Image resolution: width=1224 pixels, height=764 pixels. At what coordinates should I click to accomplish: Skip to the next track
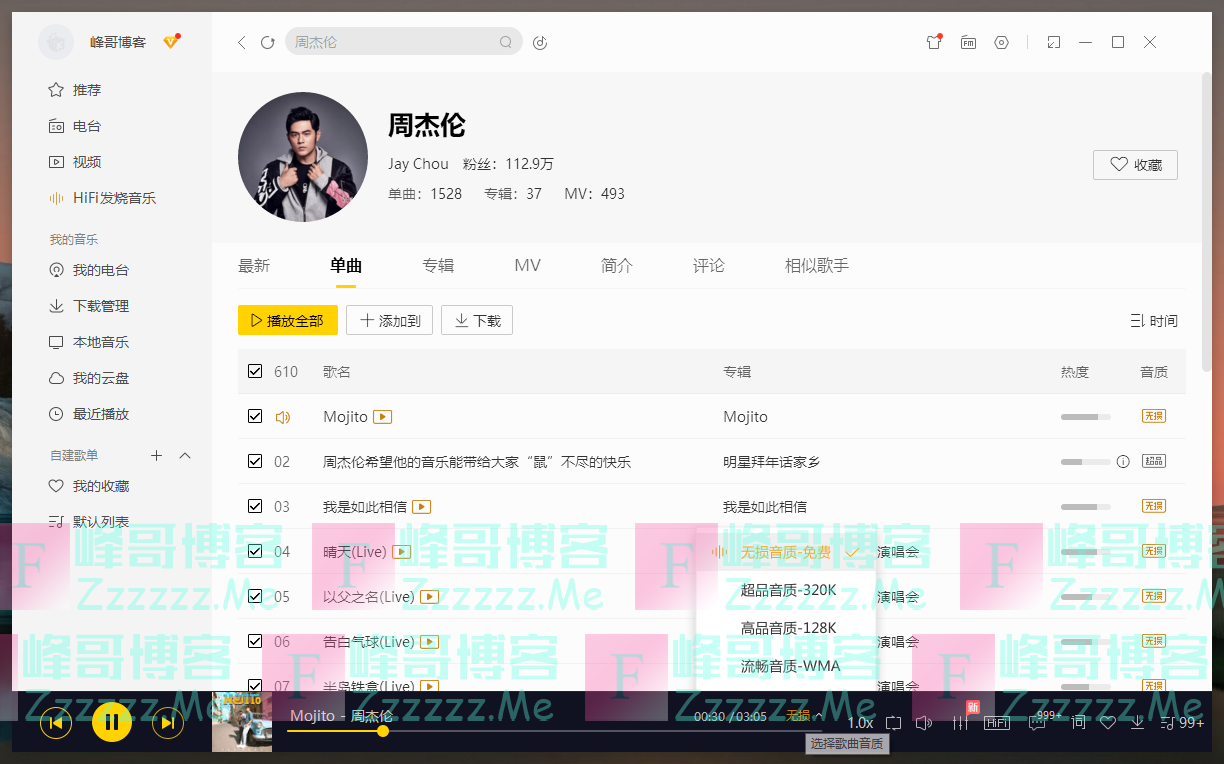[168, 722]
